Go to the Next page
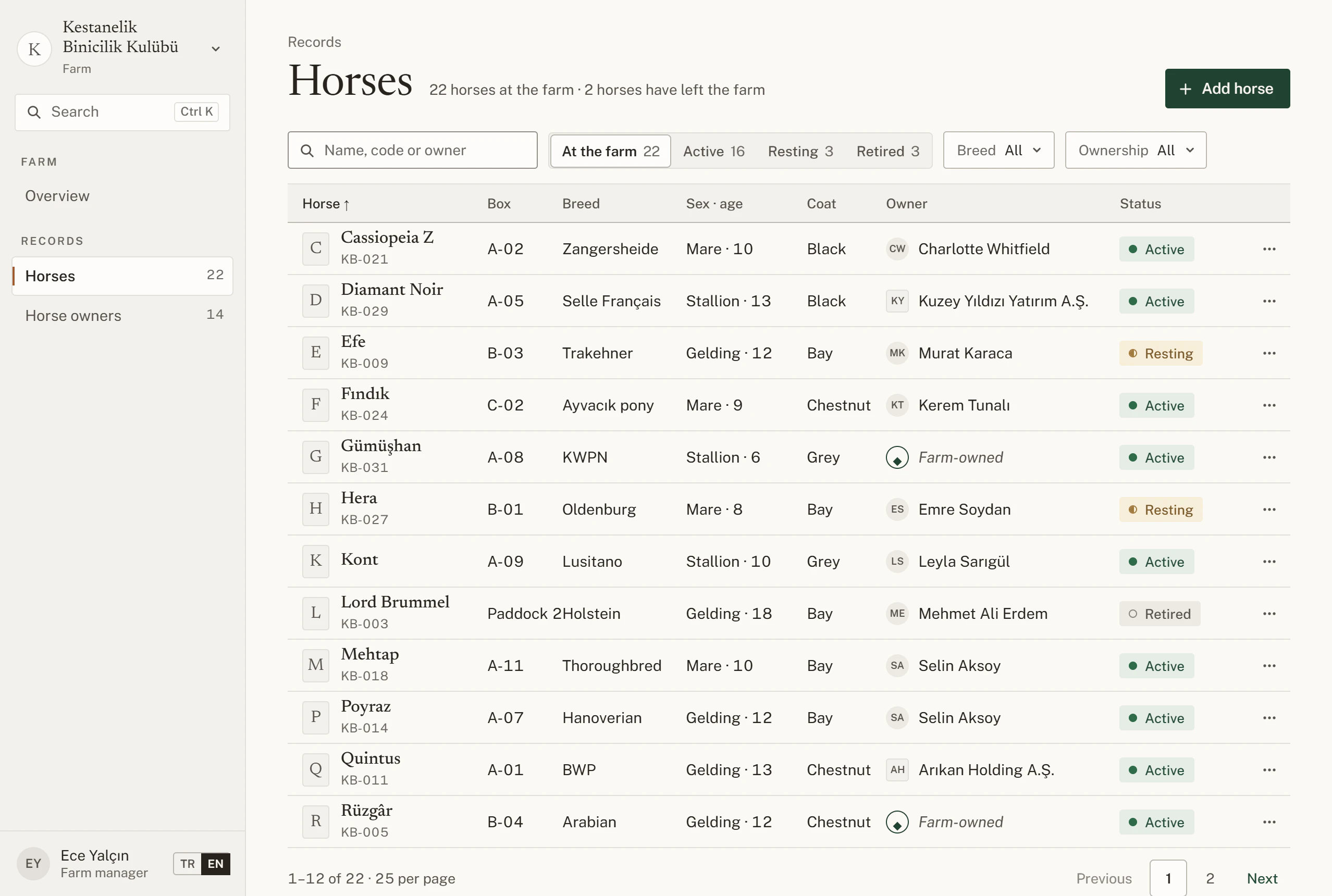 pyautogui.click(x=1262, y=878)
